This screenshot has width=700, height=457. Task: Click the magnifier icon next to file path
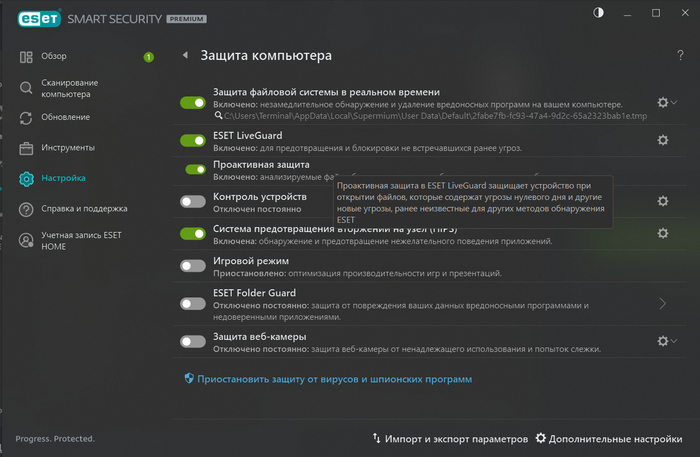click(x=217, y=116)
